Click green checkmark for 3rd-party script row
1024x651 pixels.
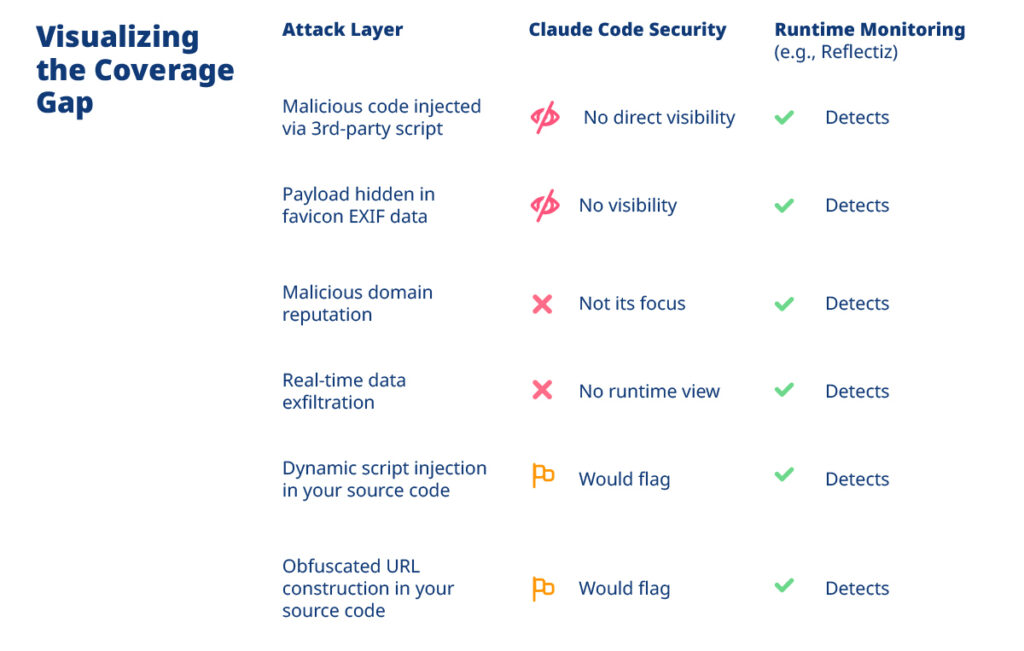pos(784,118)
